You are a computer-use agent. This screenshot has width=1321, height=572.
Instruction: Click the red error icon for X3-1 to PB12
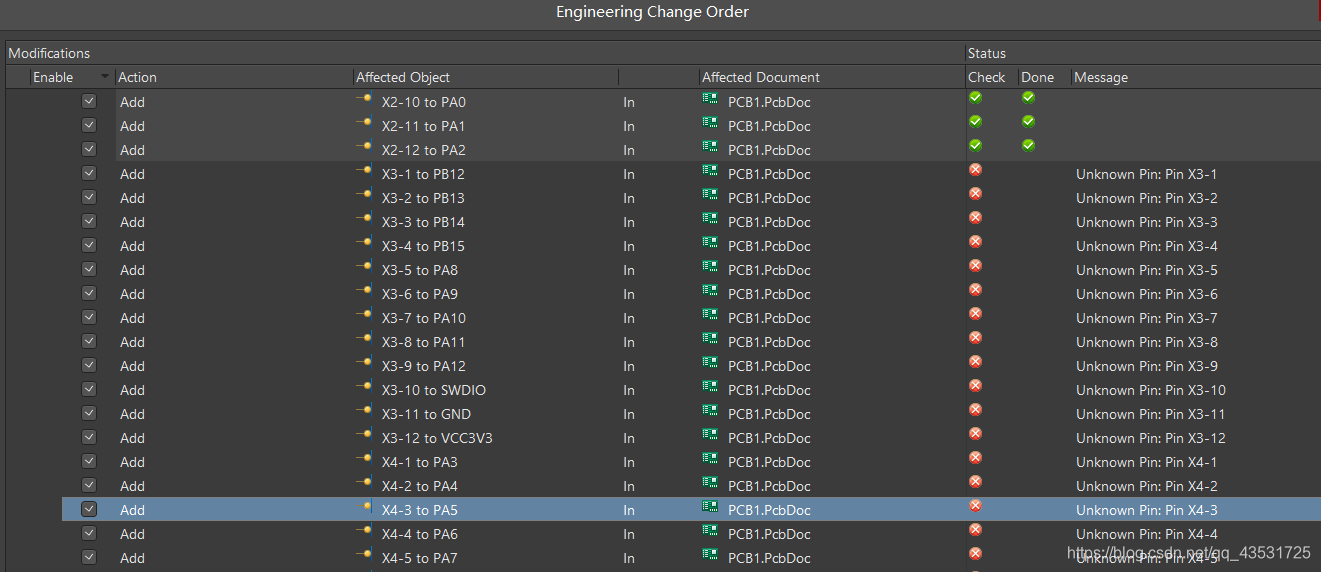click(x=975, y=169)
